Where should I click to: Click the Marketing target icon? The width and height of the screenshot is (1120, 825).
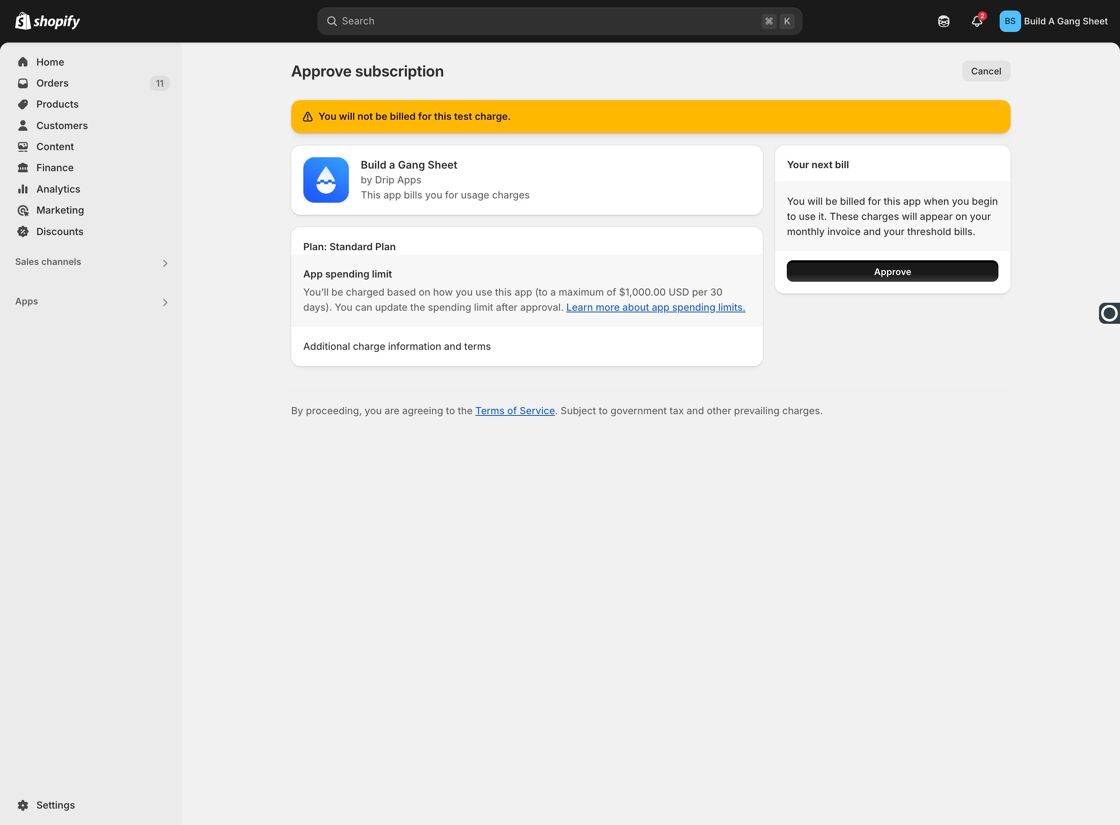[x=23, y=210]
